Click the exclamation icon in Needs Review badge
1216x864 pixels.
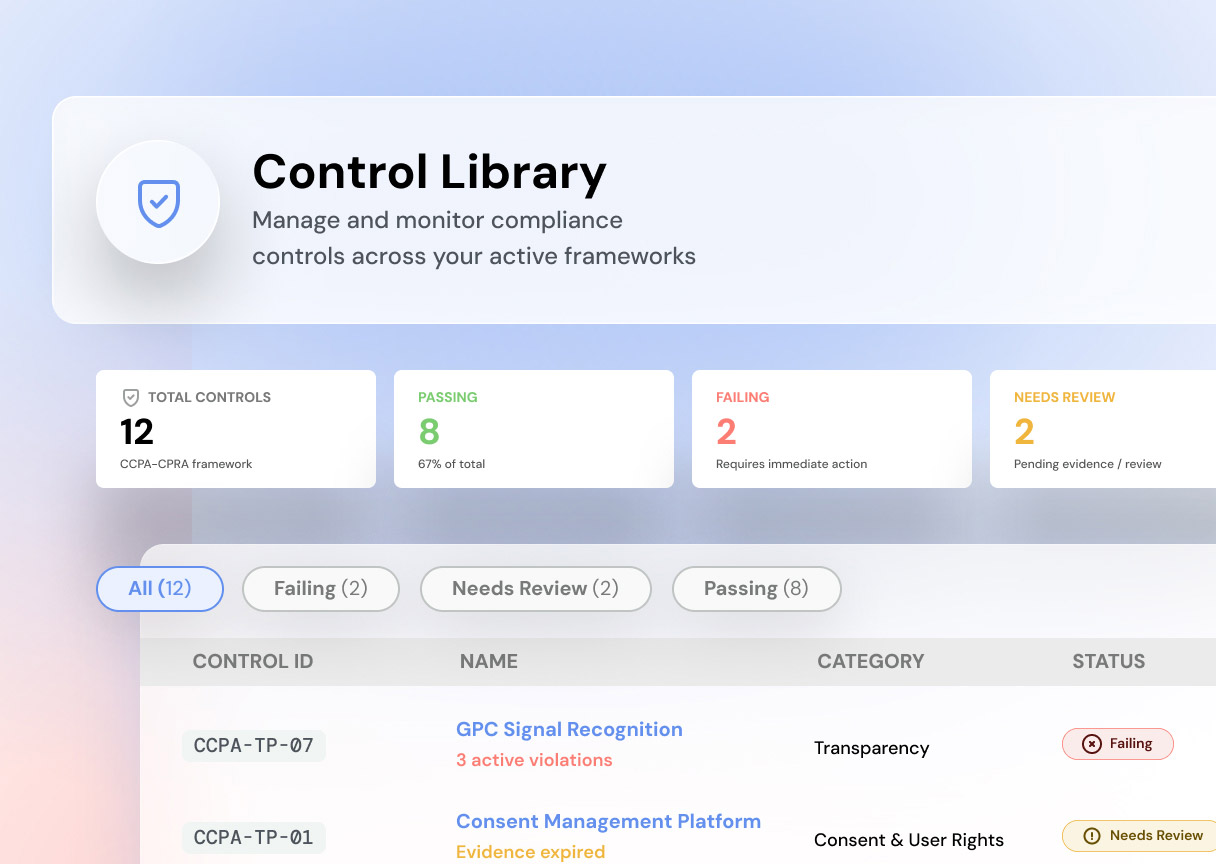1092,836
